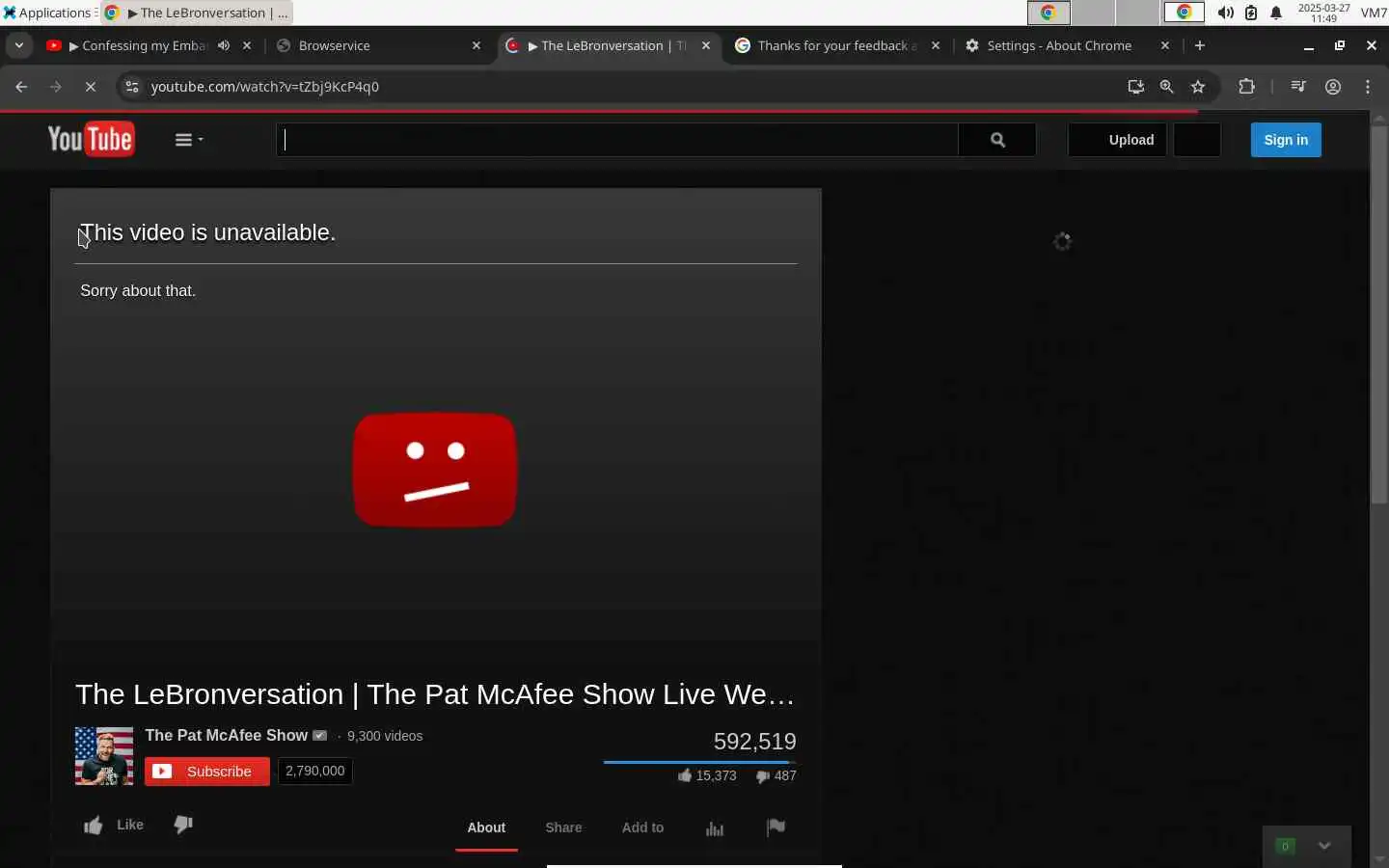This screenshot has width=1389, height=868.
Task: Close the Browservice tab
Action: [477, 45]
